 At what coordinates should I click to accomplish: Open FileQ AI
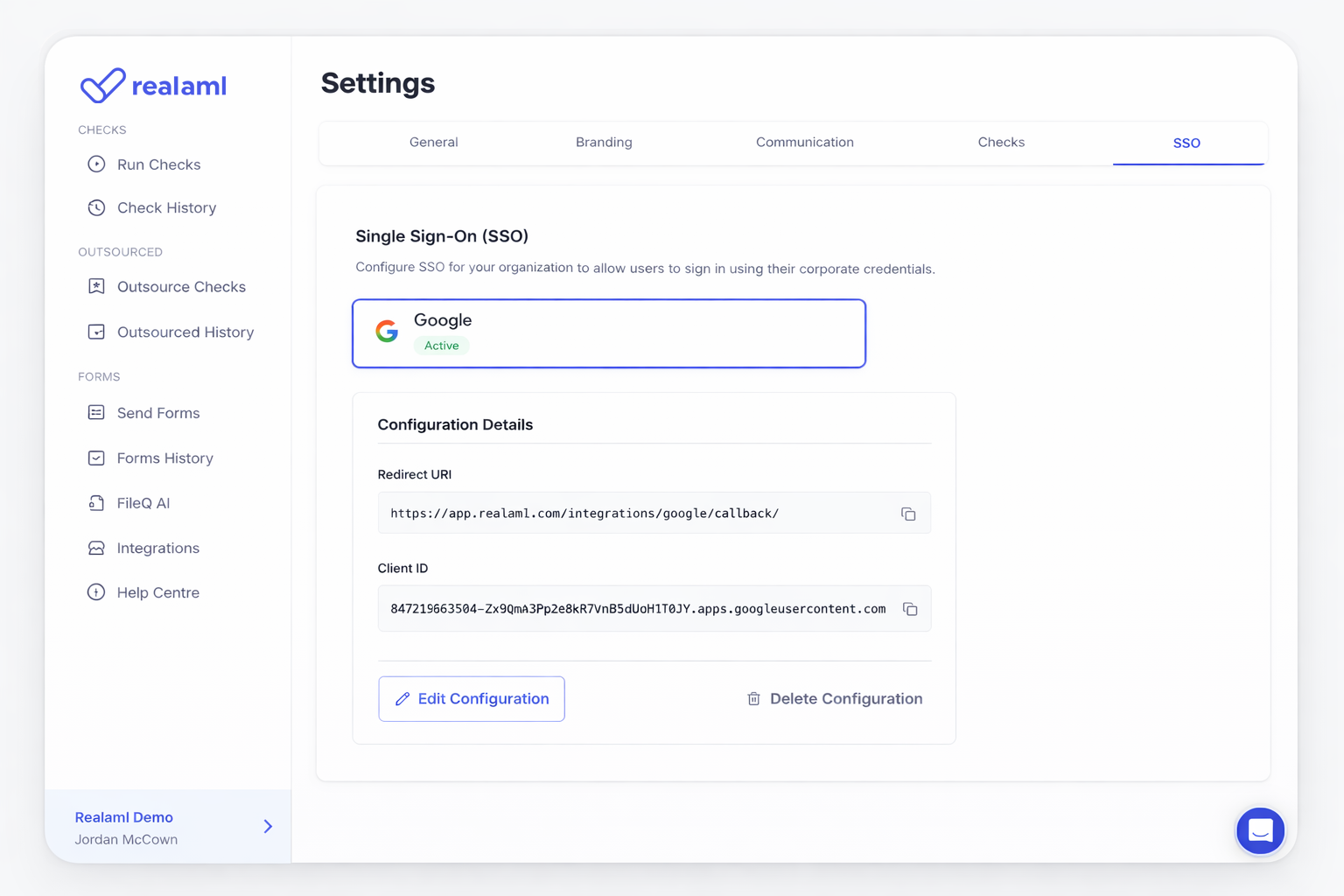143,503
